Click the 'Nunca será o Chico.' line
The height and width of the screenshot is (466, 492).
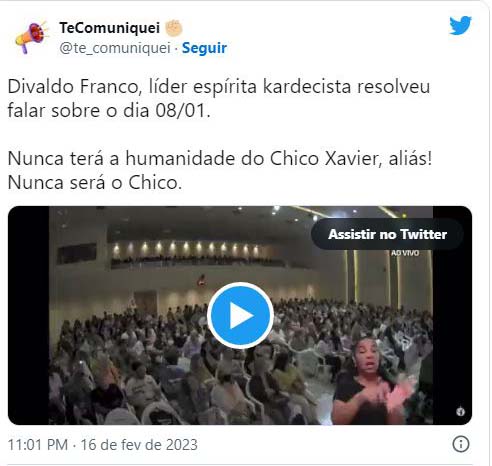(95, 183)
